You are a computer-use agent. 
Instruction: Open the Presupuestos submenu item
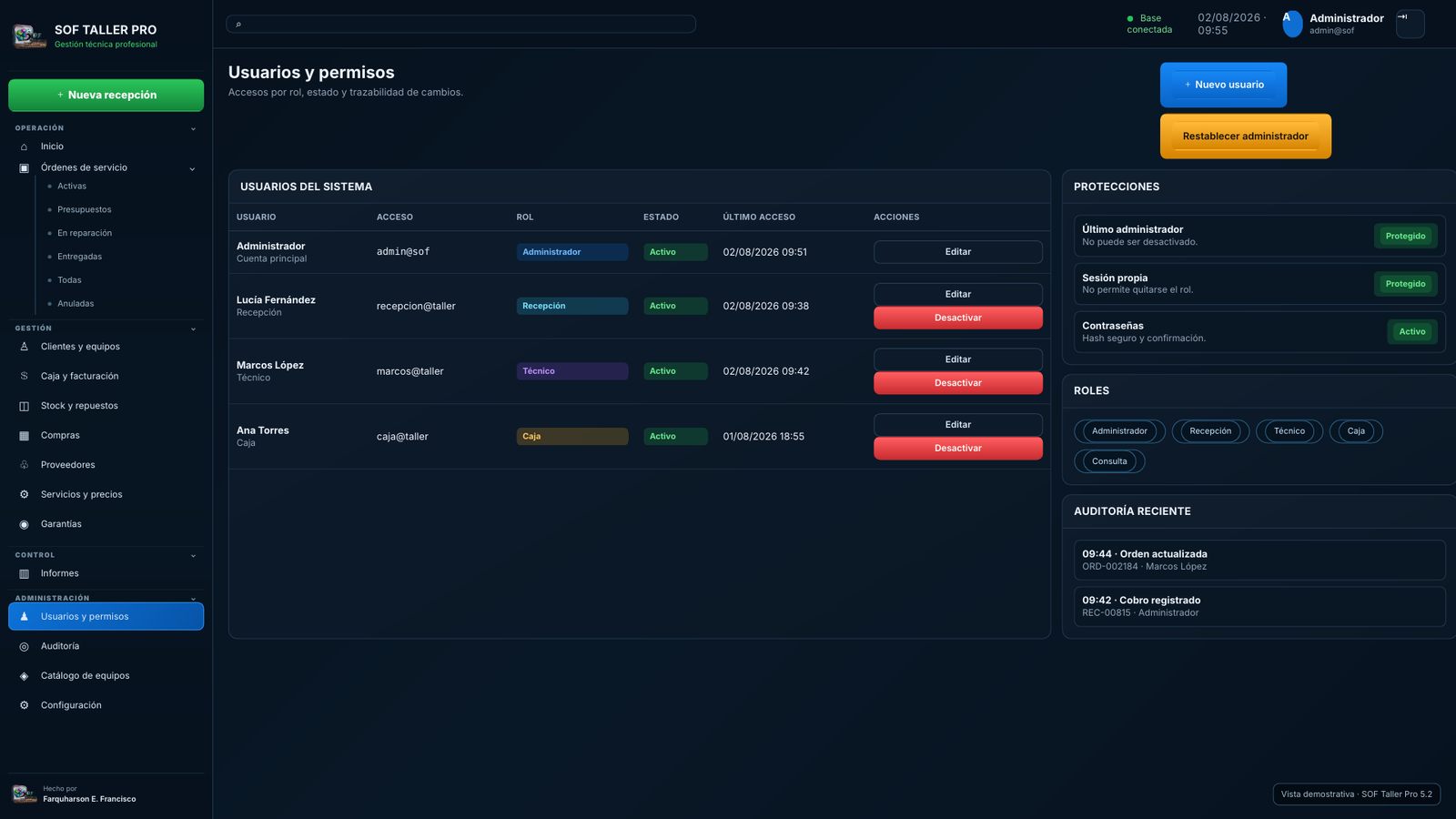coord(85,210)
